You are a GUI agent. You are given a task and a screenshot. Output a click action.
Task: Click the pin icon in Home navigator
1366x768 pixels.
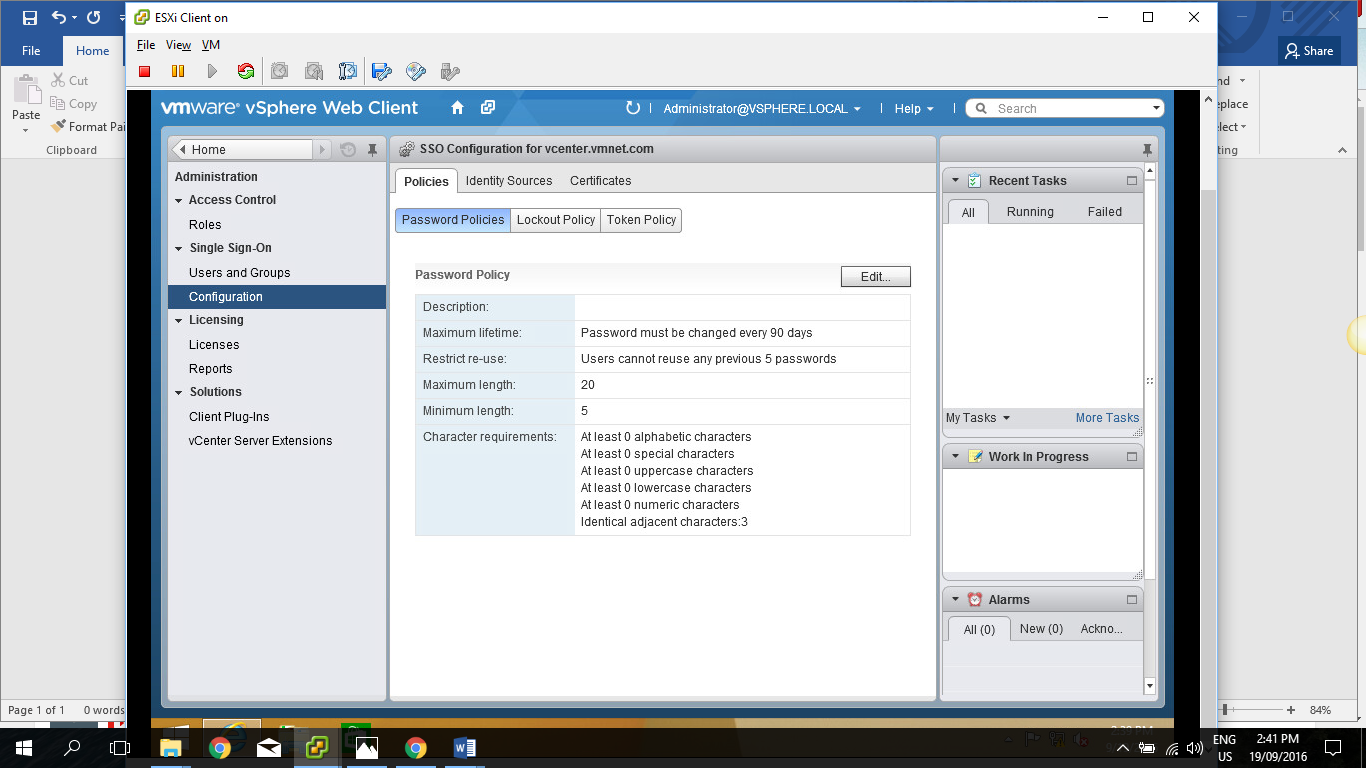(x=372, y=150)
